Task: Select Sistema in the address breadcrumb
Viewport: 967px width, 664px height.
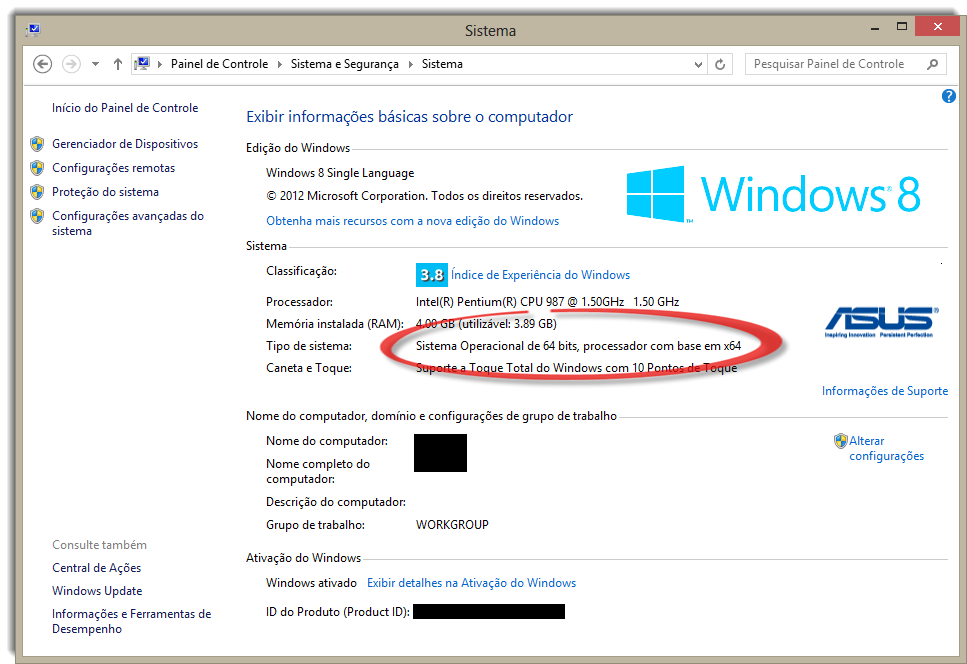Action: coord(442,64)
